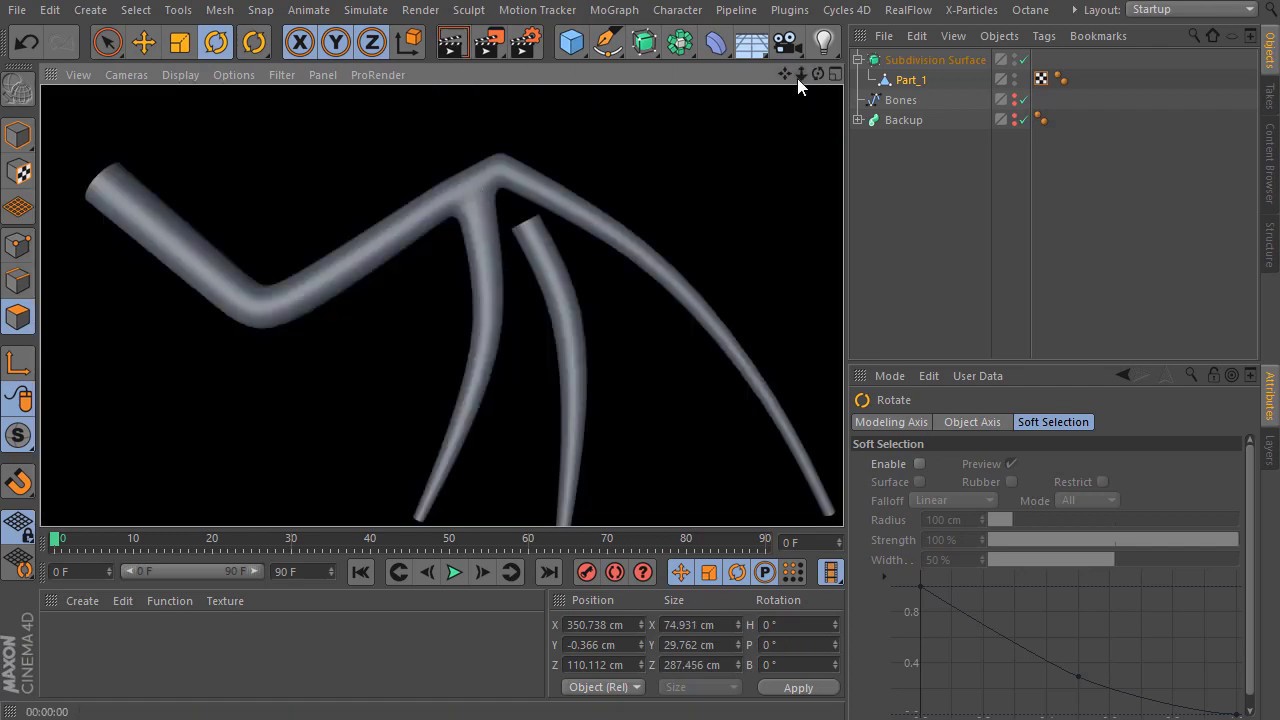Click the Apply button
The width and height of the screenshot is (1280, 720).
click(798, 688)
